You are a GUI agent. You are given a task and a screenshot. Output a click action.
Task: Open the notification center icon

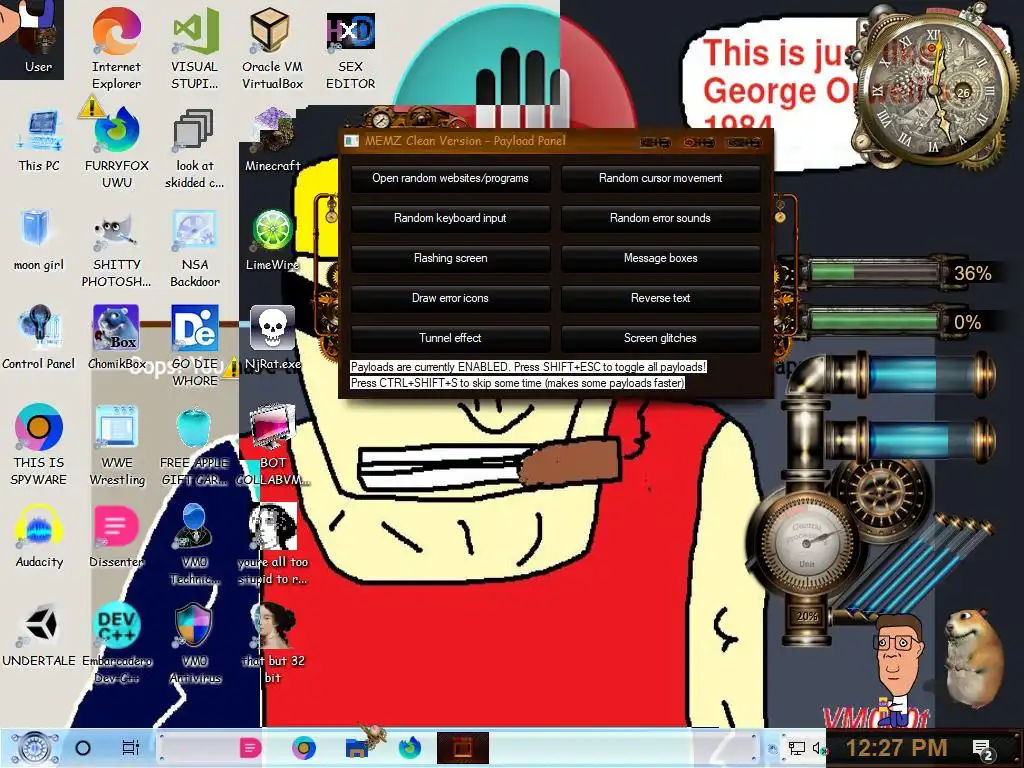coord(984,750)
